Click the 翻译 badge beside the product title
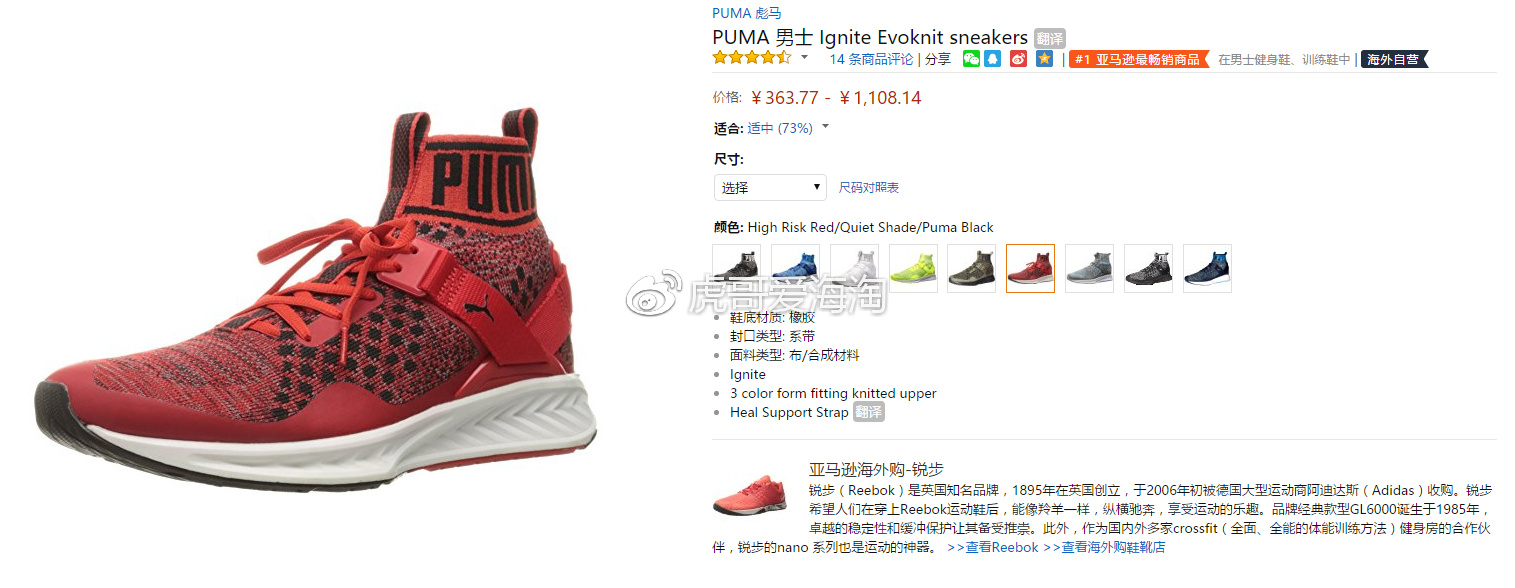 (1049, 38)
